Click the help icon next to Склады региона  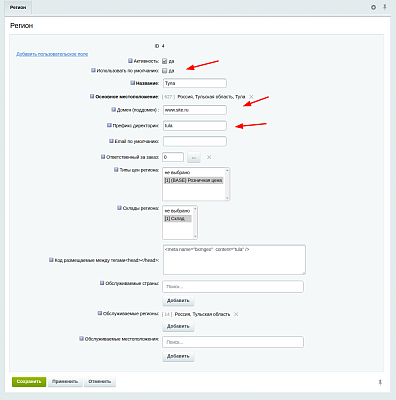[119, 208]
